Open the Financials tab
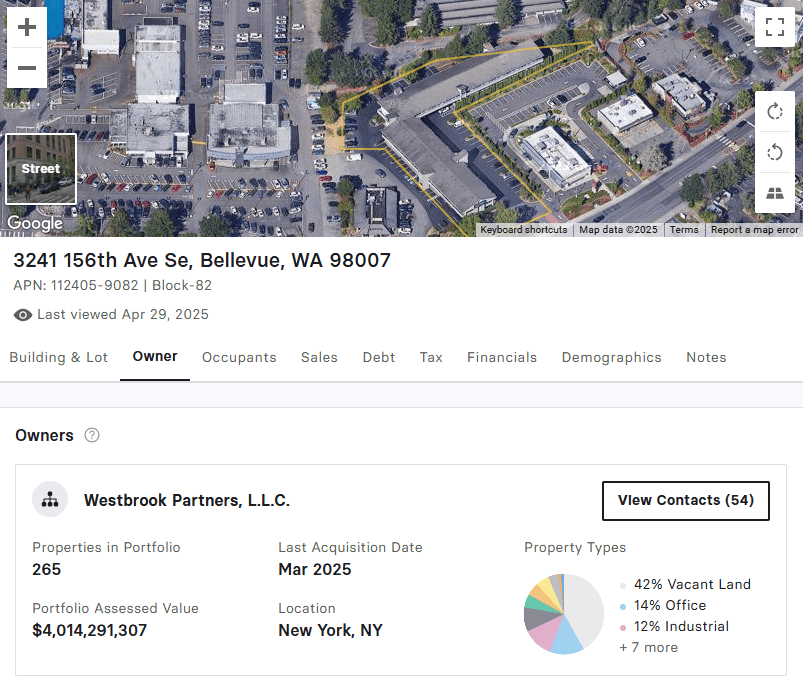 (502, 358)
